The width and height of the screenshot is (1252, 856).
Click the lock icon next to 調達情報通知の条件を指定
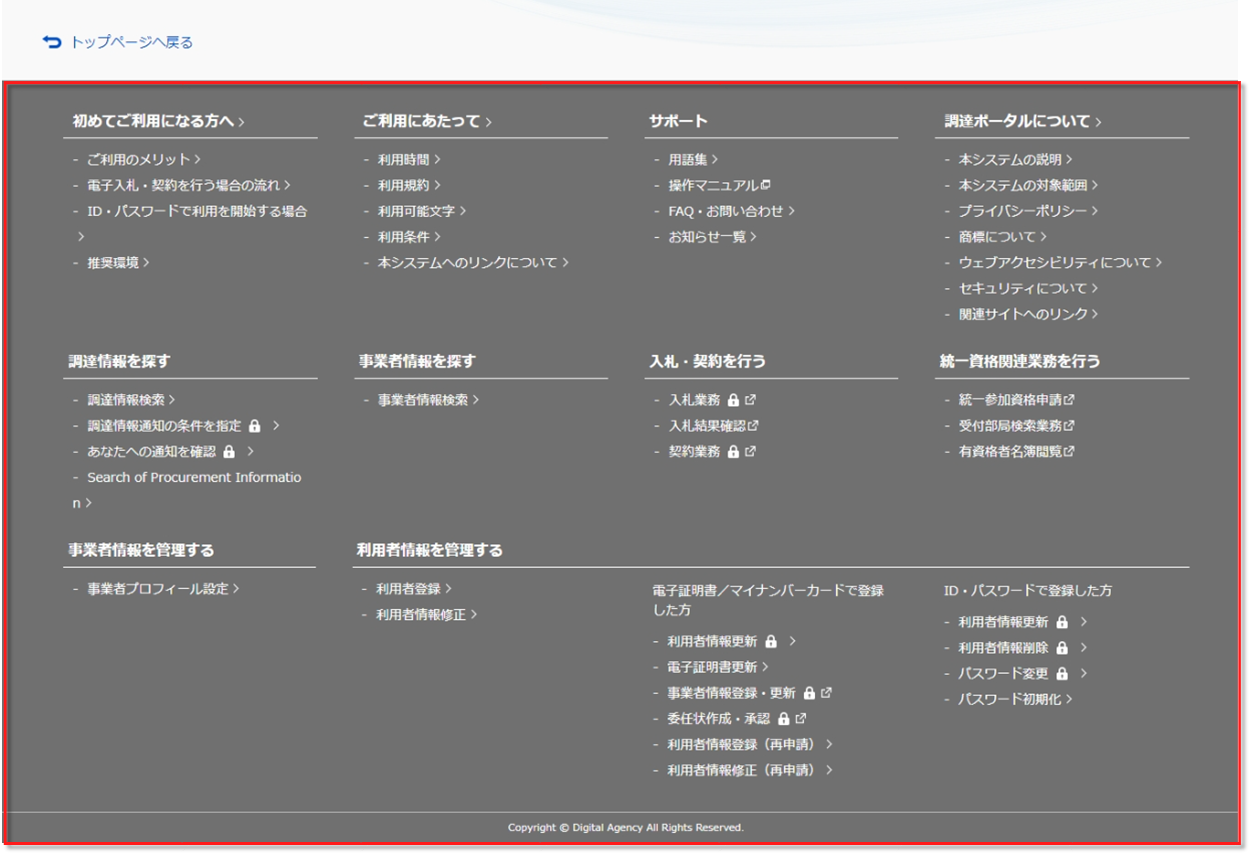[x=254, y=426]
